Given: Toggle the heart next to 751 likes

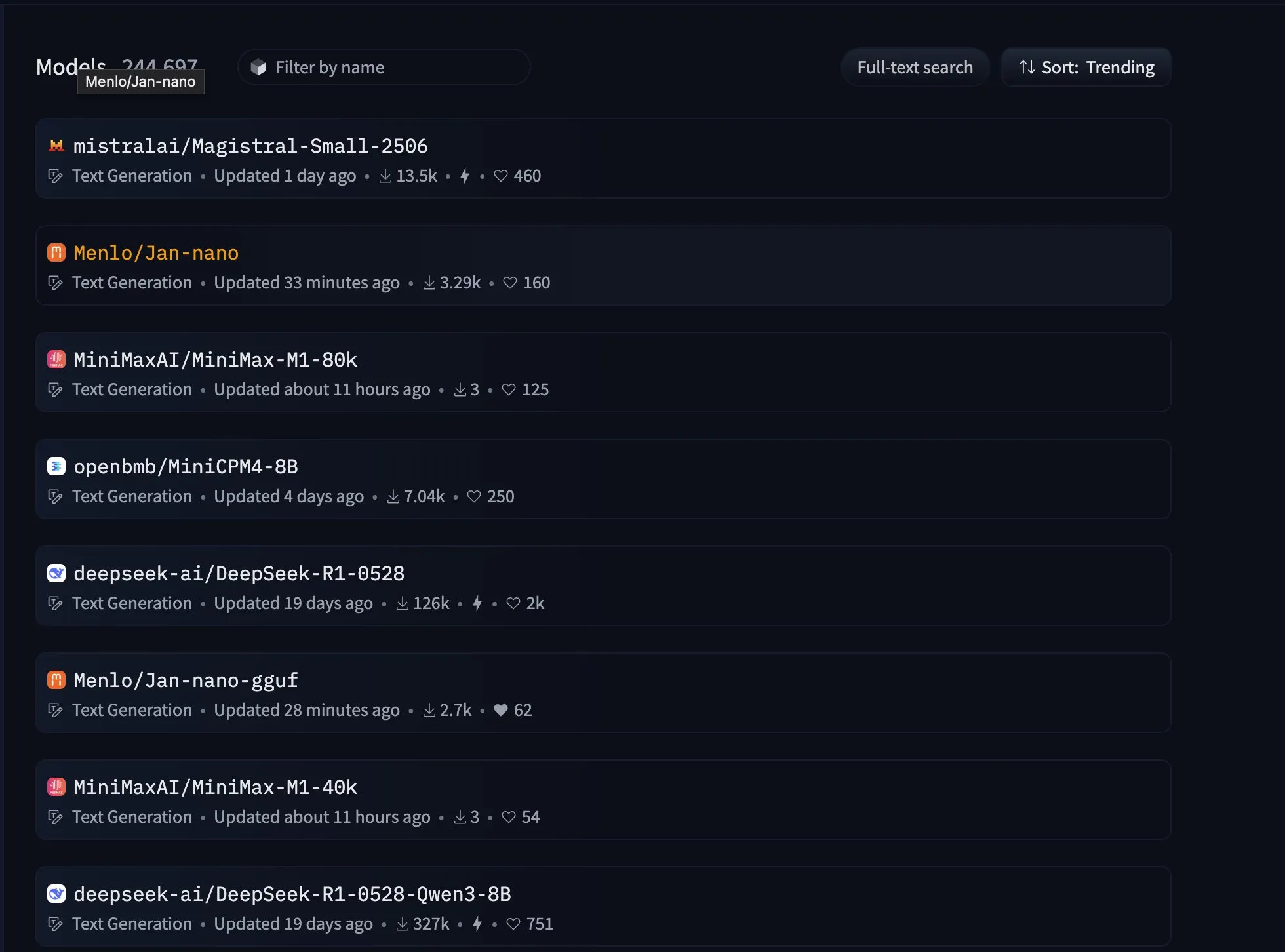Looking at the screenshot, I should [513, 924].
